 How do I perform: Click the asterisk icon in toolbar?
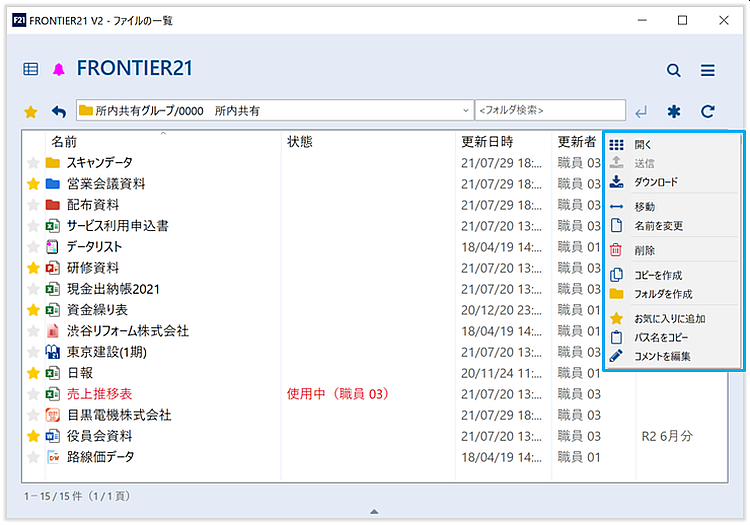click(674, 111)
